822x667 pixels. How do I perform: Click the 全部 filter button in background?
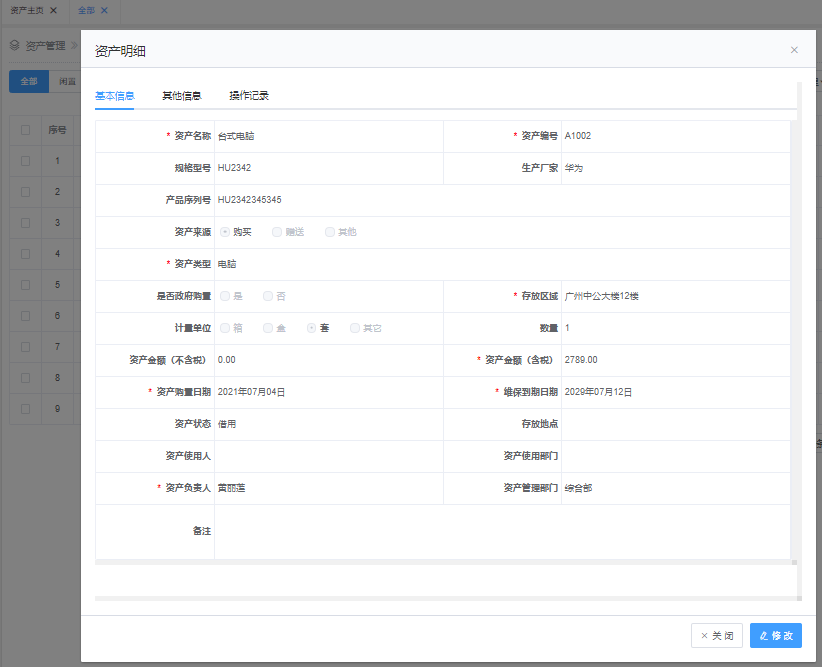(29, 81)
